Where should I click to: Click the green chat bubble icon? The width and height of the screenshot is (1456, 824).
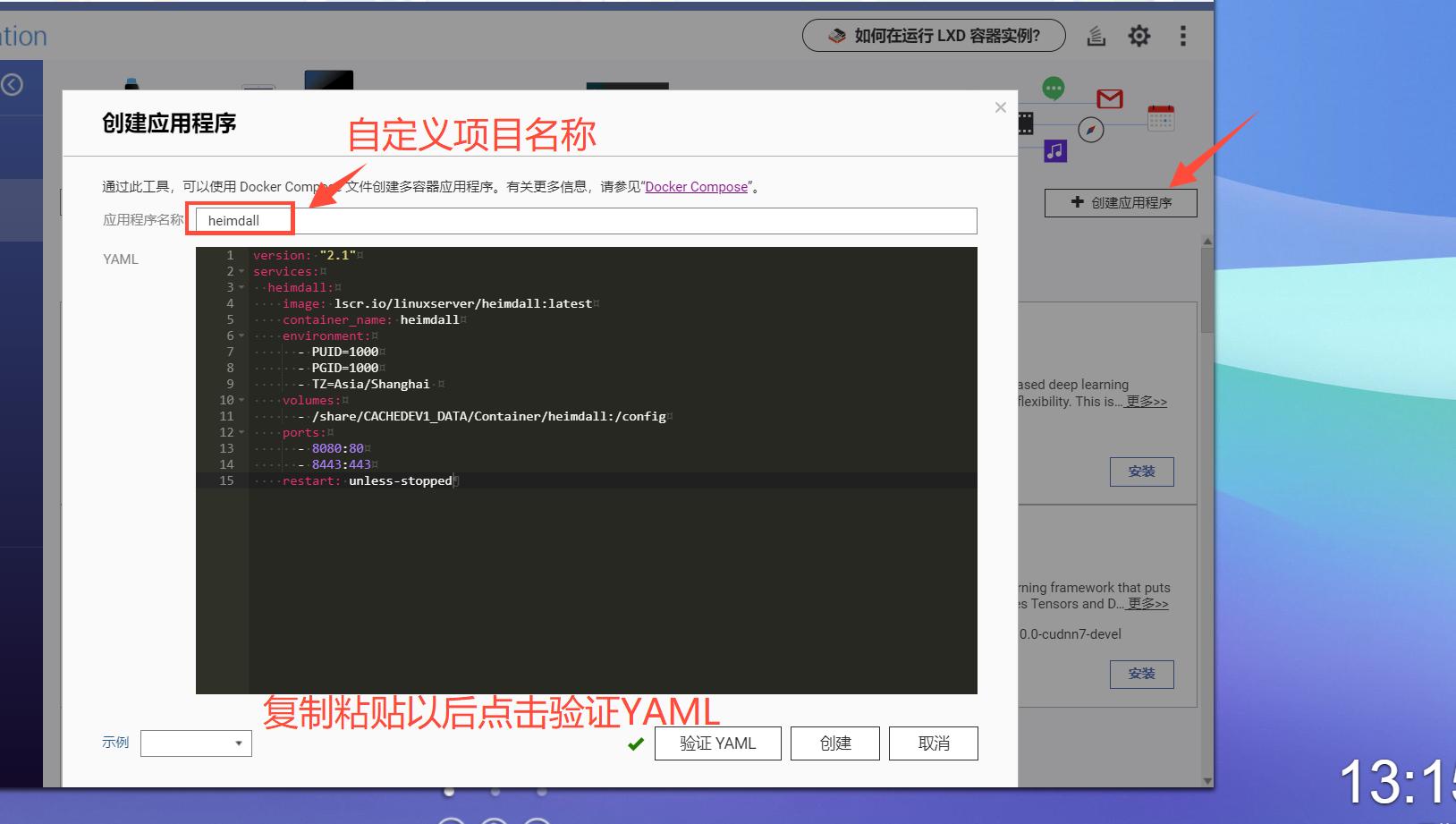click(1053, 87)
